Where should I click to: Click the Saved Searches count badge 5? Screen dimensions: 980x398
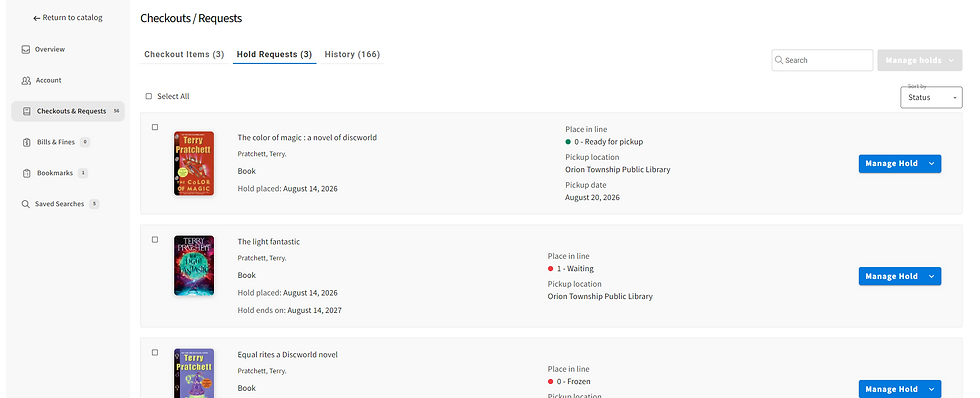coord(94,204)
